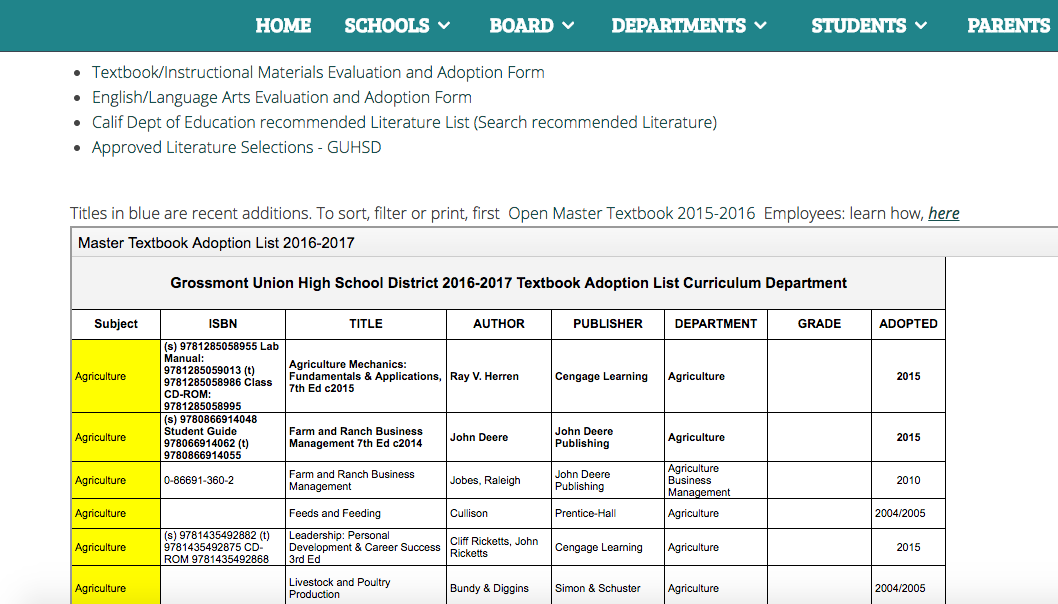Select the Feeds and Feeding title cell
1058x604 pixels.
(x=335, y=513)
